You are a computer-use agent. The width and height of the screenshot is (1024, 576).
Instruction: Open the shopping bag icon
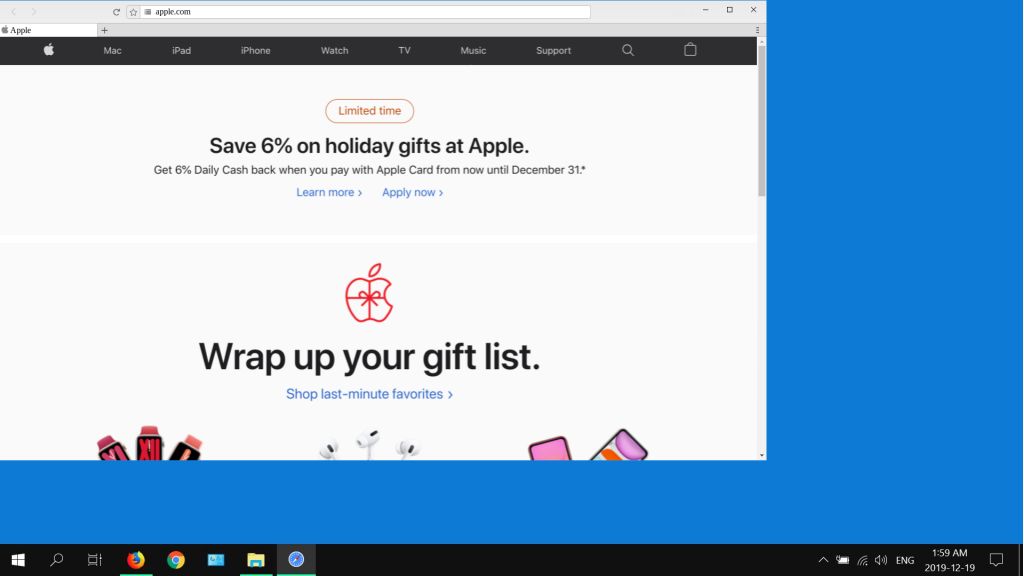[x=690, y=50]
